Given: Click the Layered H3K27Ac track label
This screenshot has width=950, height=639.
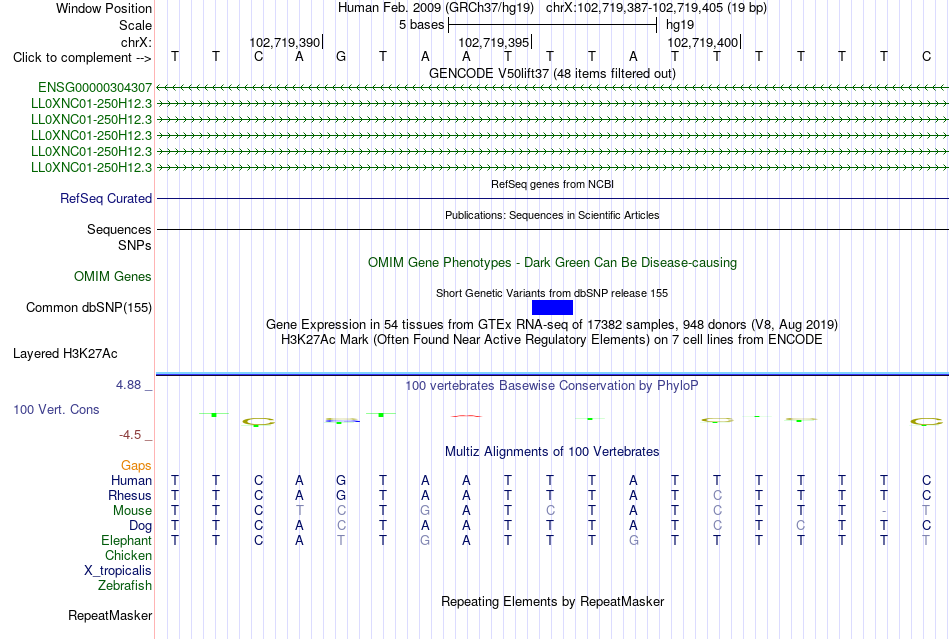Looking at the screenshot, I should coord(65,354).
